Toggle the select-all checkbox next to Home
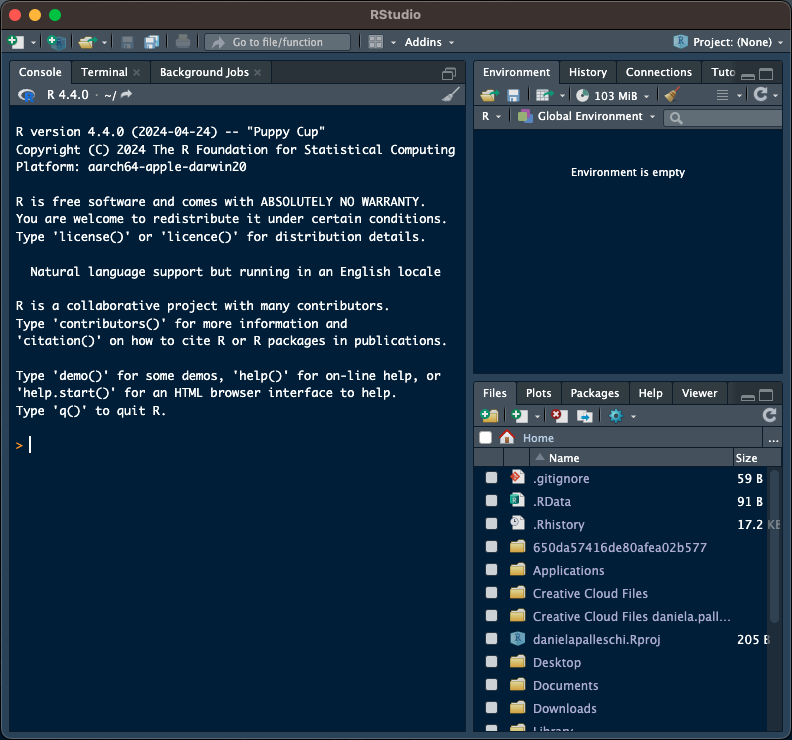Screen dimensions: 792x740 pyautogui.click(x=486, y=438)
